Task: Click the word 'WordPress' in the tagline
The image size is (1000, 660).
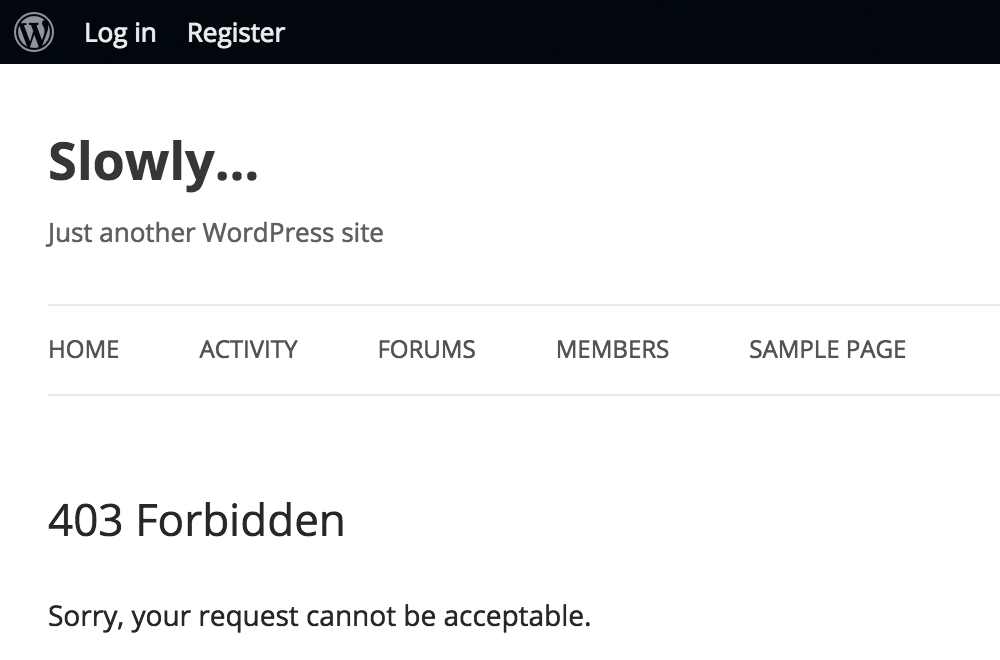Action: point(268,233)
